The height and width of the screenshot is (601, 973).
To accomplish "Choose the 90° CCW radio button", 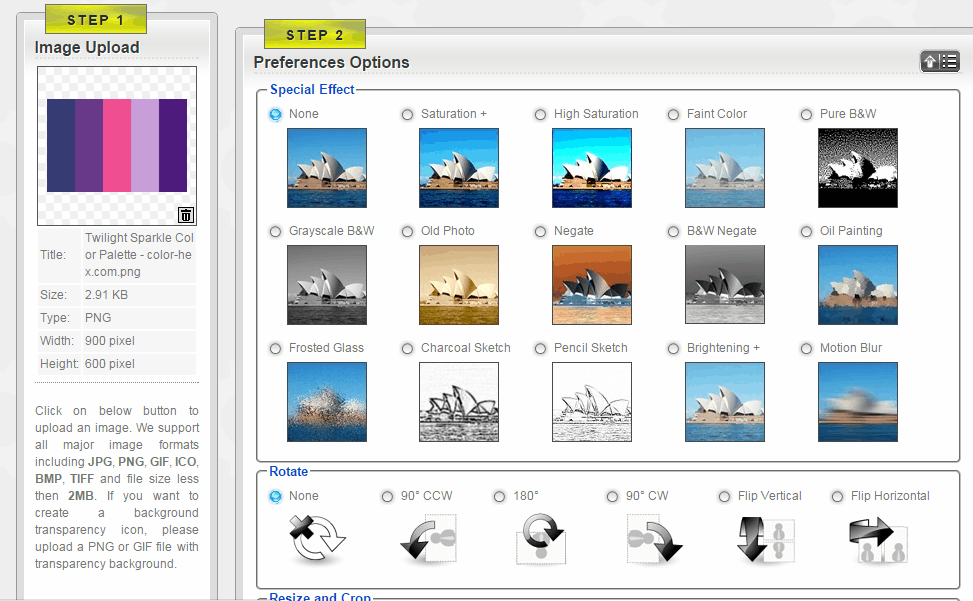I will [387, 497].
